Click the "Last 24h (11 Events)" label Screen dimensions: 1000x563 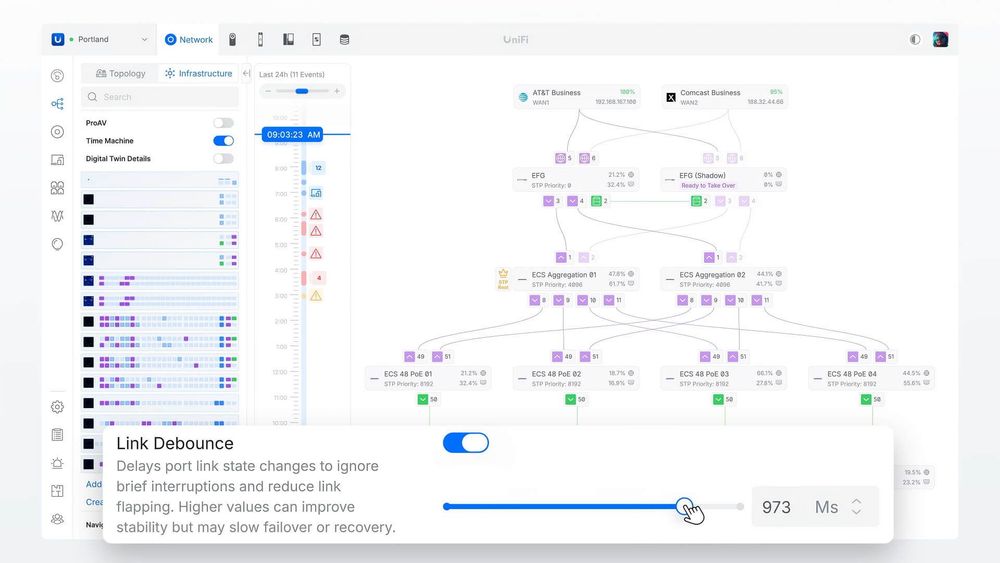[291, 75]
